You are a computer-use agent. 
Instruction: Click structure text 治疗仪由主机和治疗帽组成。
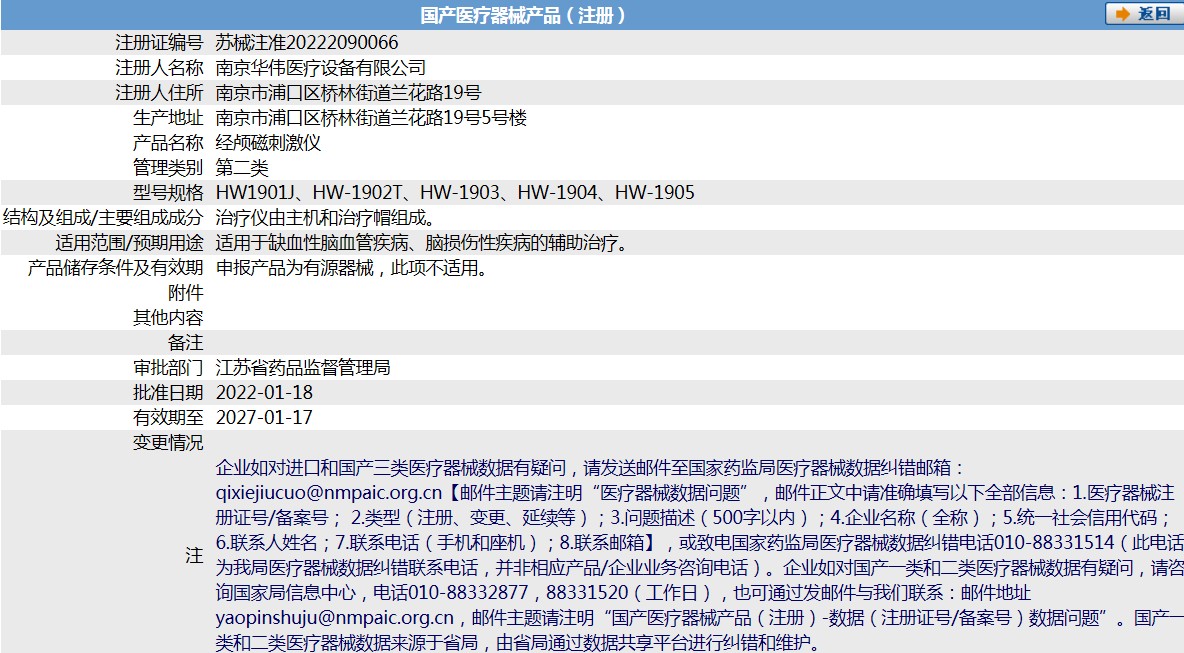[x=326, y=218]
